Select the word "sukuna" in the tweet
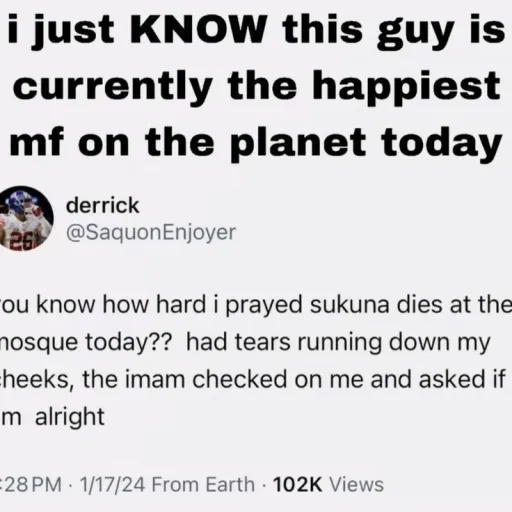 (x=349, y=304)
